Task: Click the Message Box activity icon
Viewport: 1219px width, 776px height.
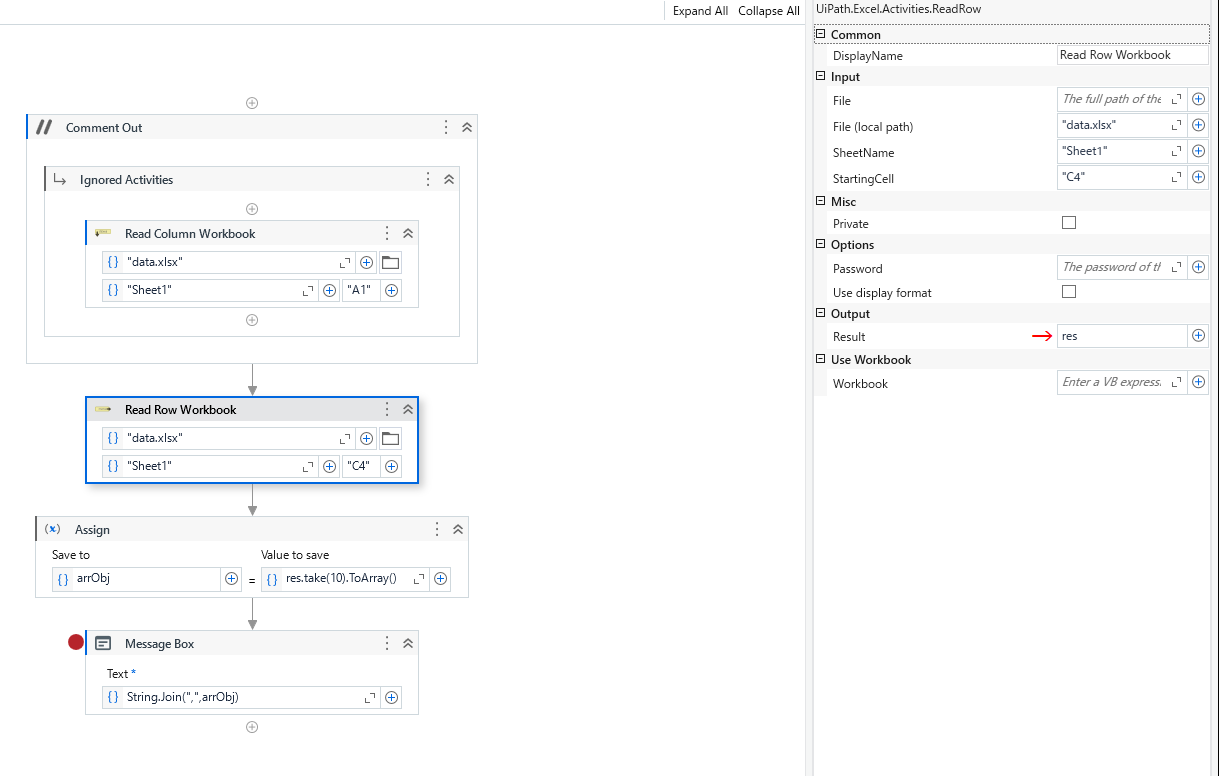Action: (103, 644)
